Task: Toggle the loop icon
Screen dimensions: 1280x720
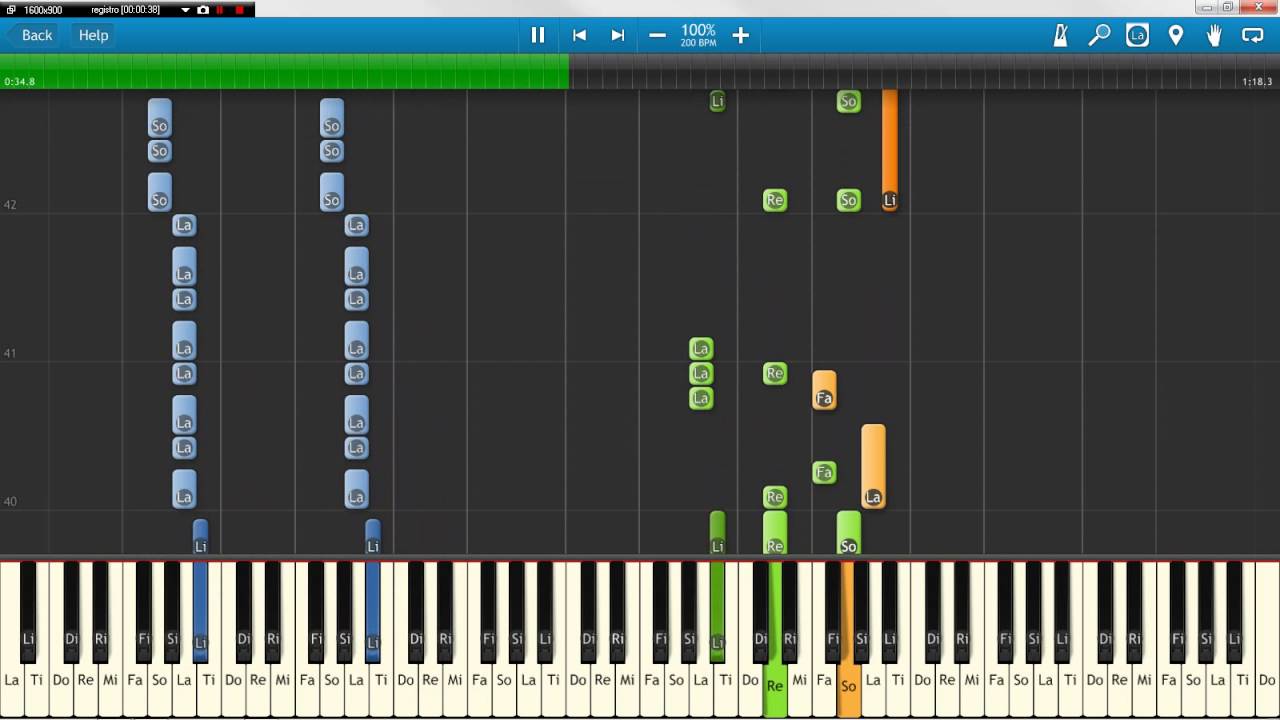Action: pyautogui.click(x=1253, y=35)
